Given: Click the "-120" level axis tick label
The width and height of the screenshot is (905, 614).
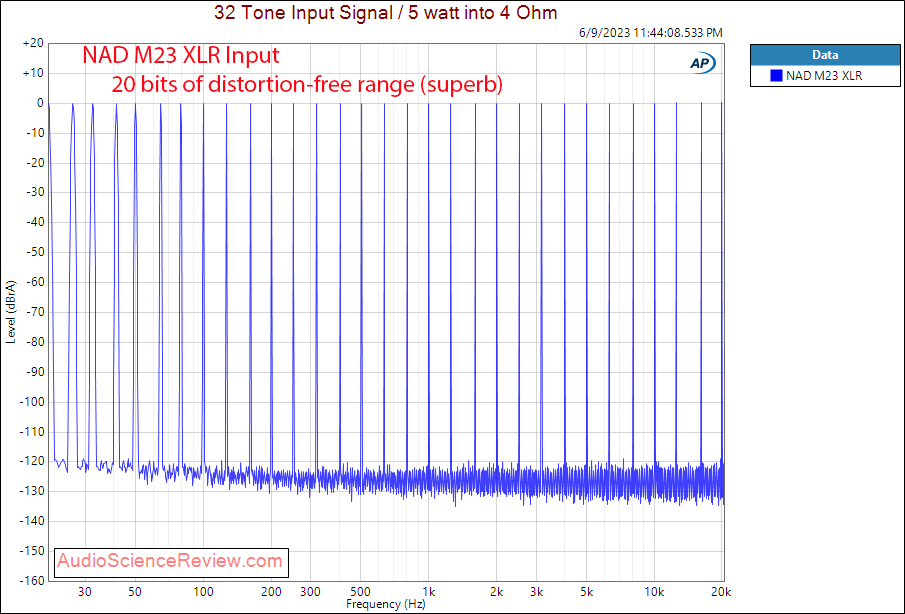Looking at the screenshot, I should [x=32, y=462].
